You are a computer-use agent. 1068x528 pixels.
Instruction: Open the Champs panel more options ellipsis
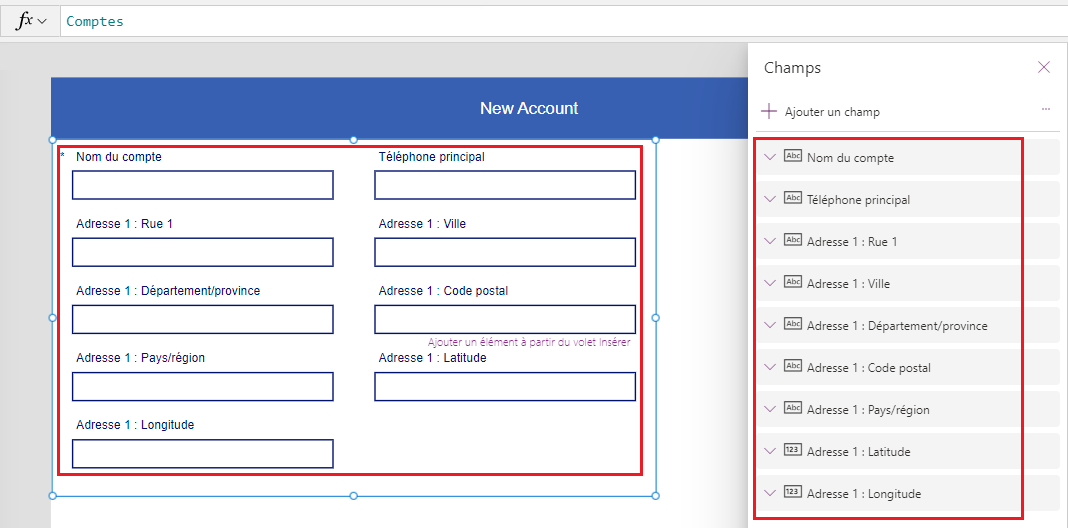1046,109
